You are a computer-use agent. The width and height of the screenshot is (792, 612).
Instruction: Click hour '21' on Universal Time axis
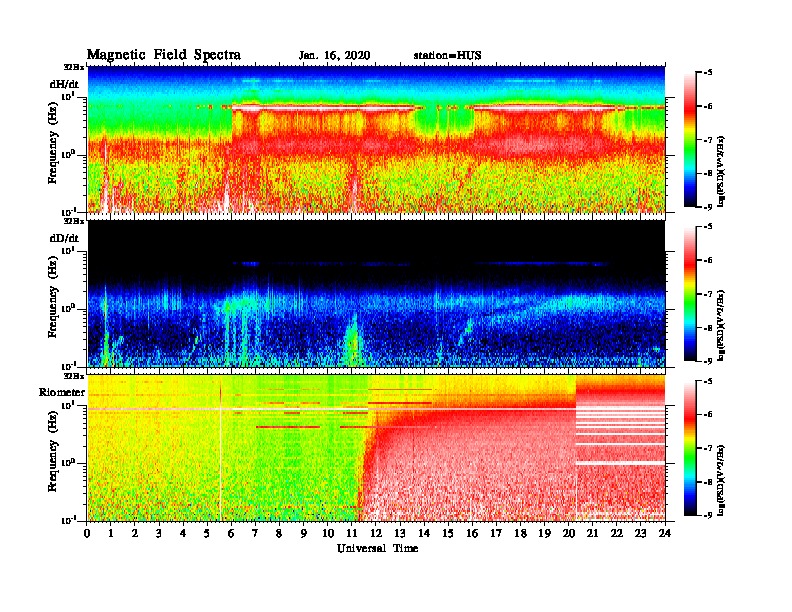pyautogui.click(x=592, y=533)
